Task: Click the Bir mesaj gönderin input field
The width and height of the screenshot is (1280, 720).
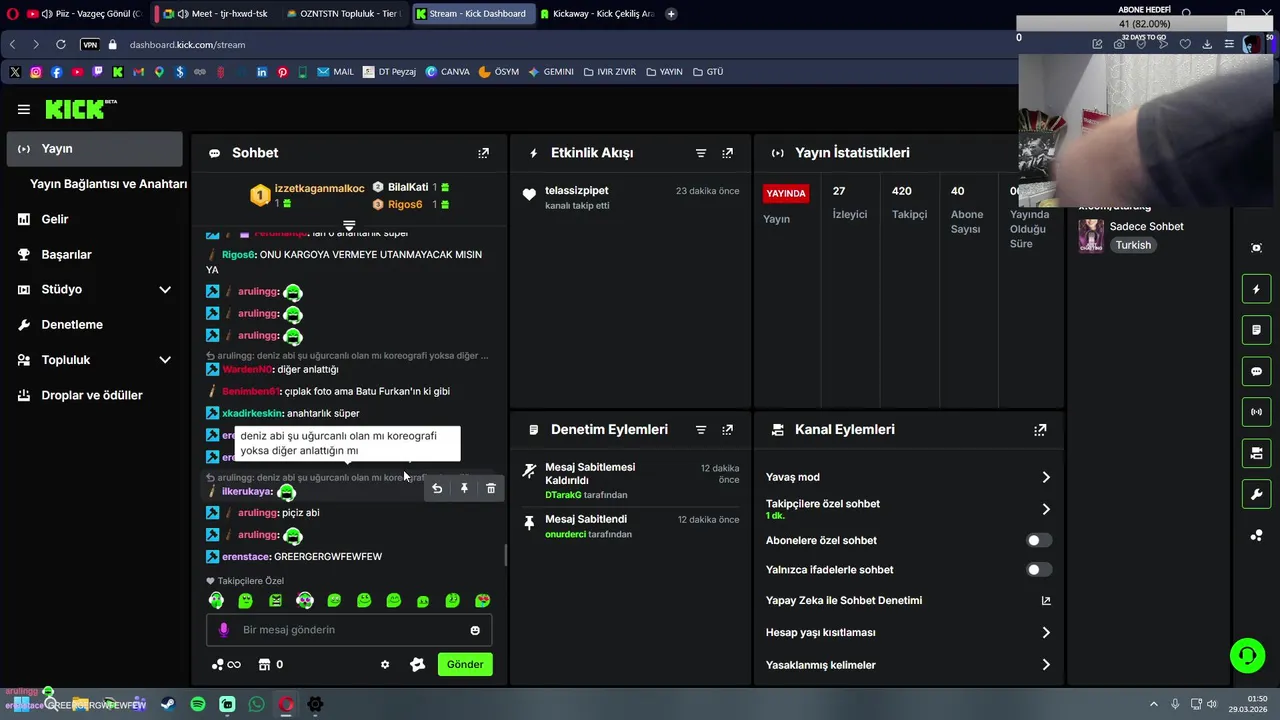Action: pyautogui.click(x=349, y=630)
